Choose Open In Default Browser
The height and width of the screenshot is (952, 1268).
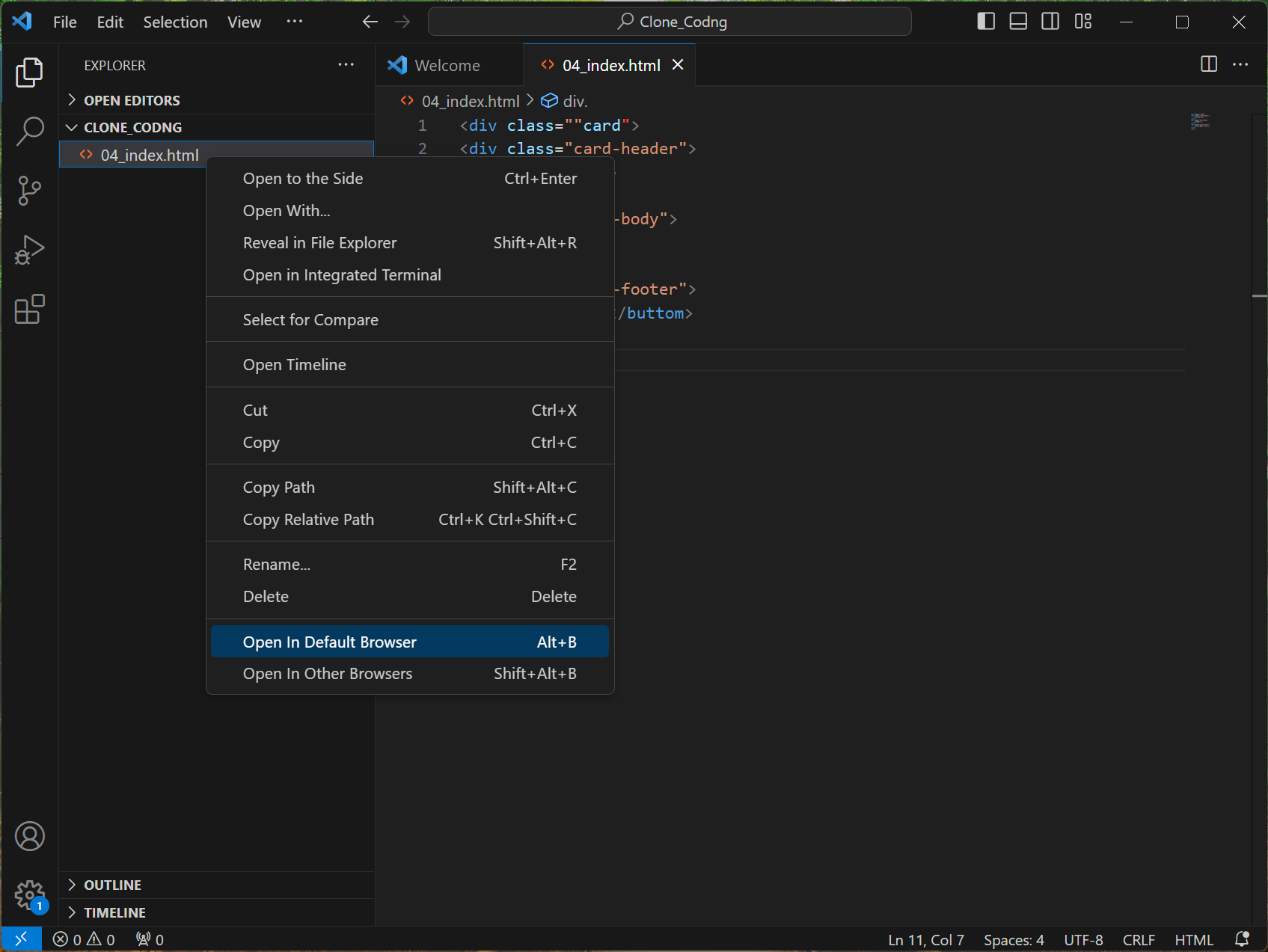click(410, 642)
